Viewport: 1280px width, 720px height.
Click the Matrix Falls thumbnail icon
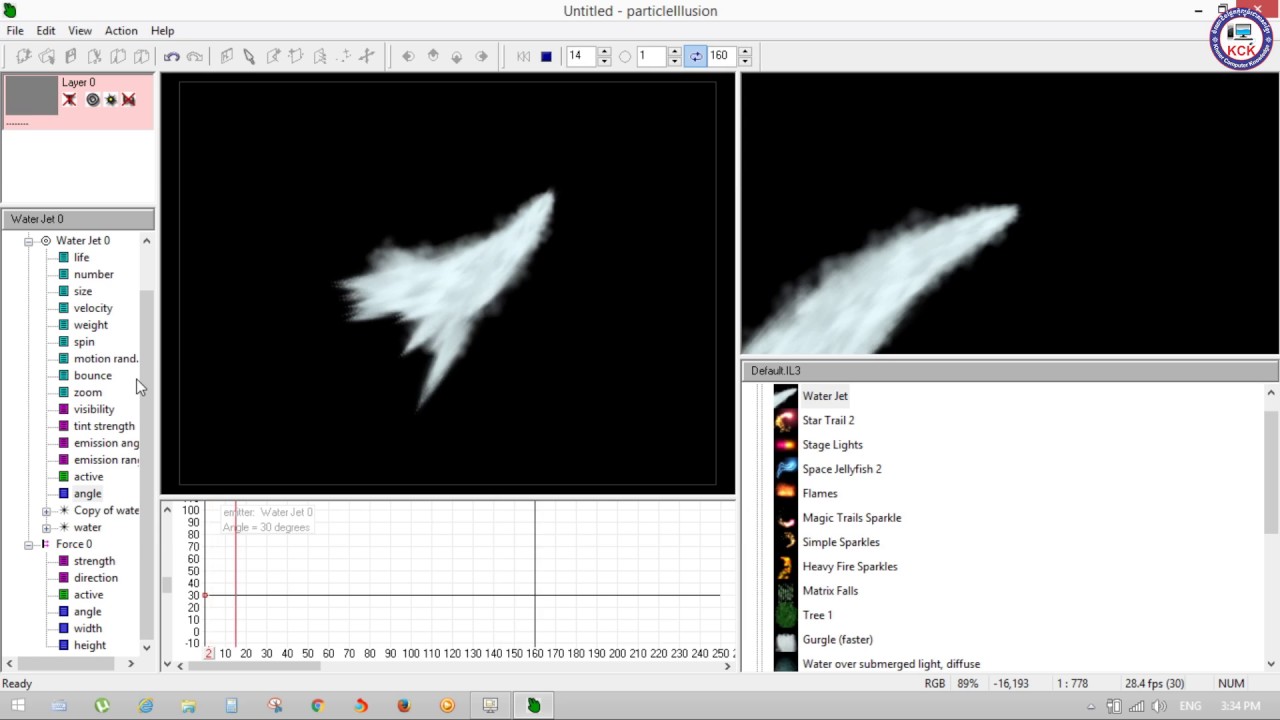(x=785, y=590)
